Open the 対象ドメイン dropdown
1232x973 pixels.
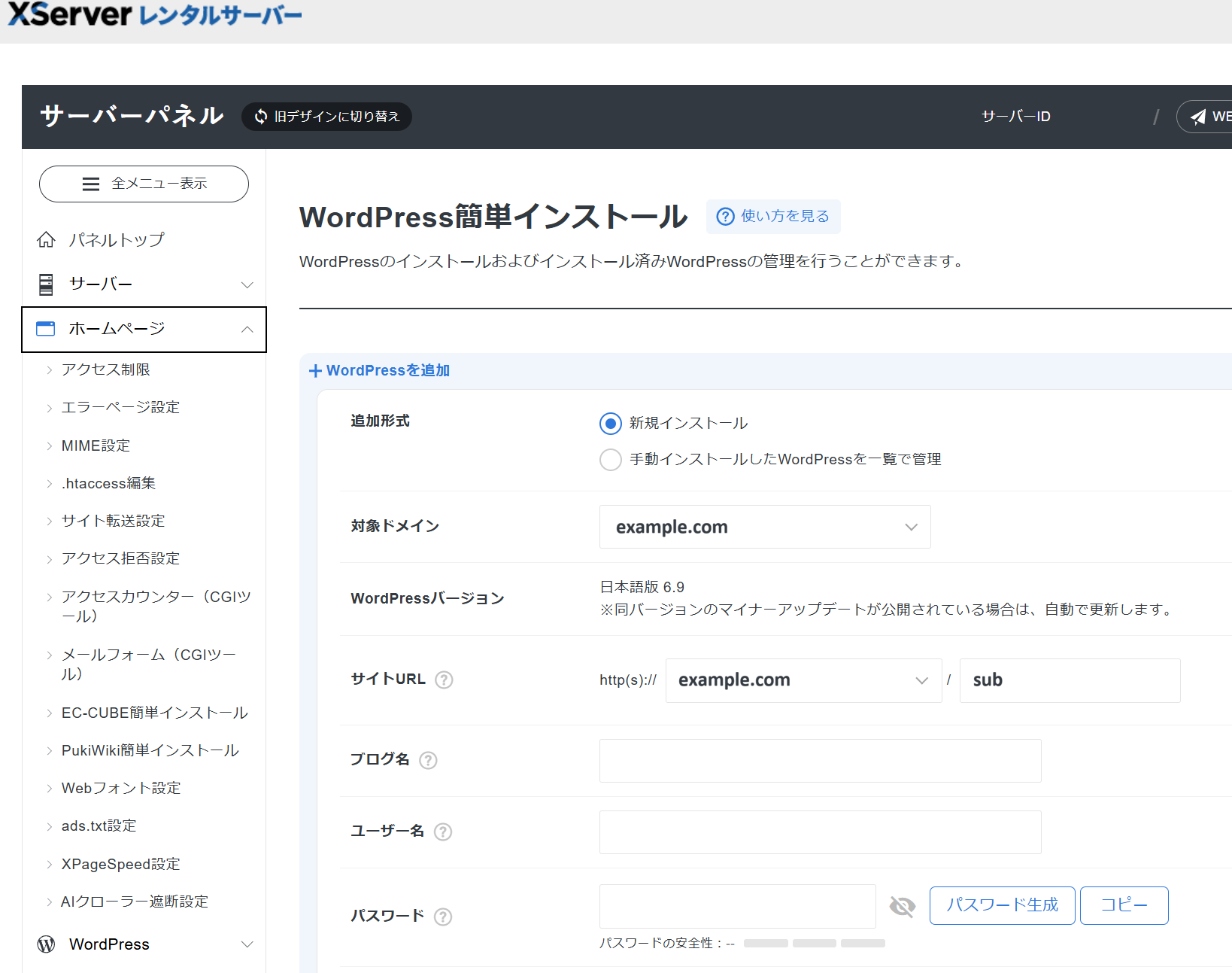point(764,527)
